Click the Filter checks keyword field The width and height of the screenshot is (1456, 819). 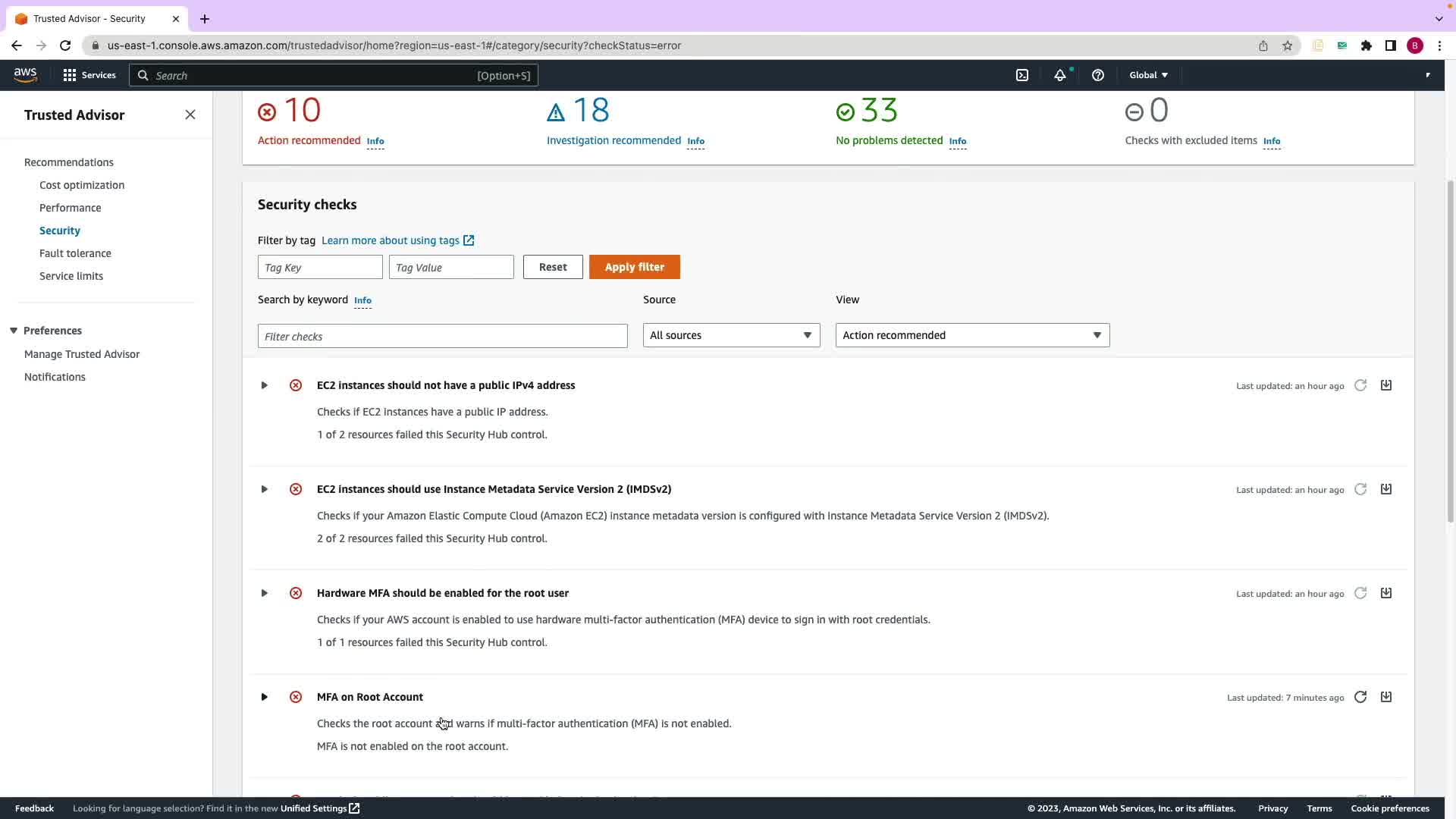click(442, 336)
